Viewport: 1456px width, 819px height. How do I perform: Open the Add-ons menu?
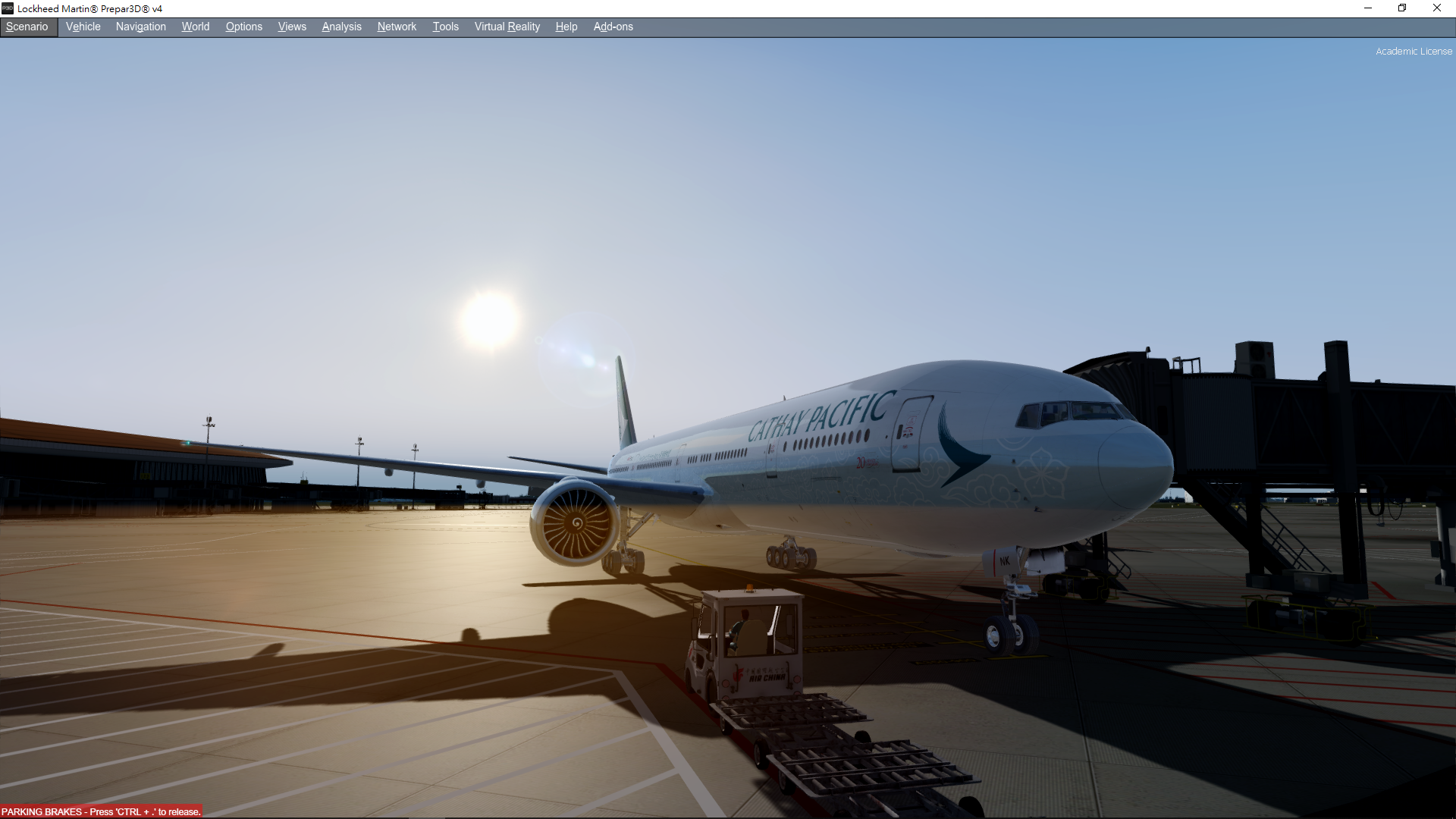point(613,27)
